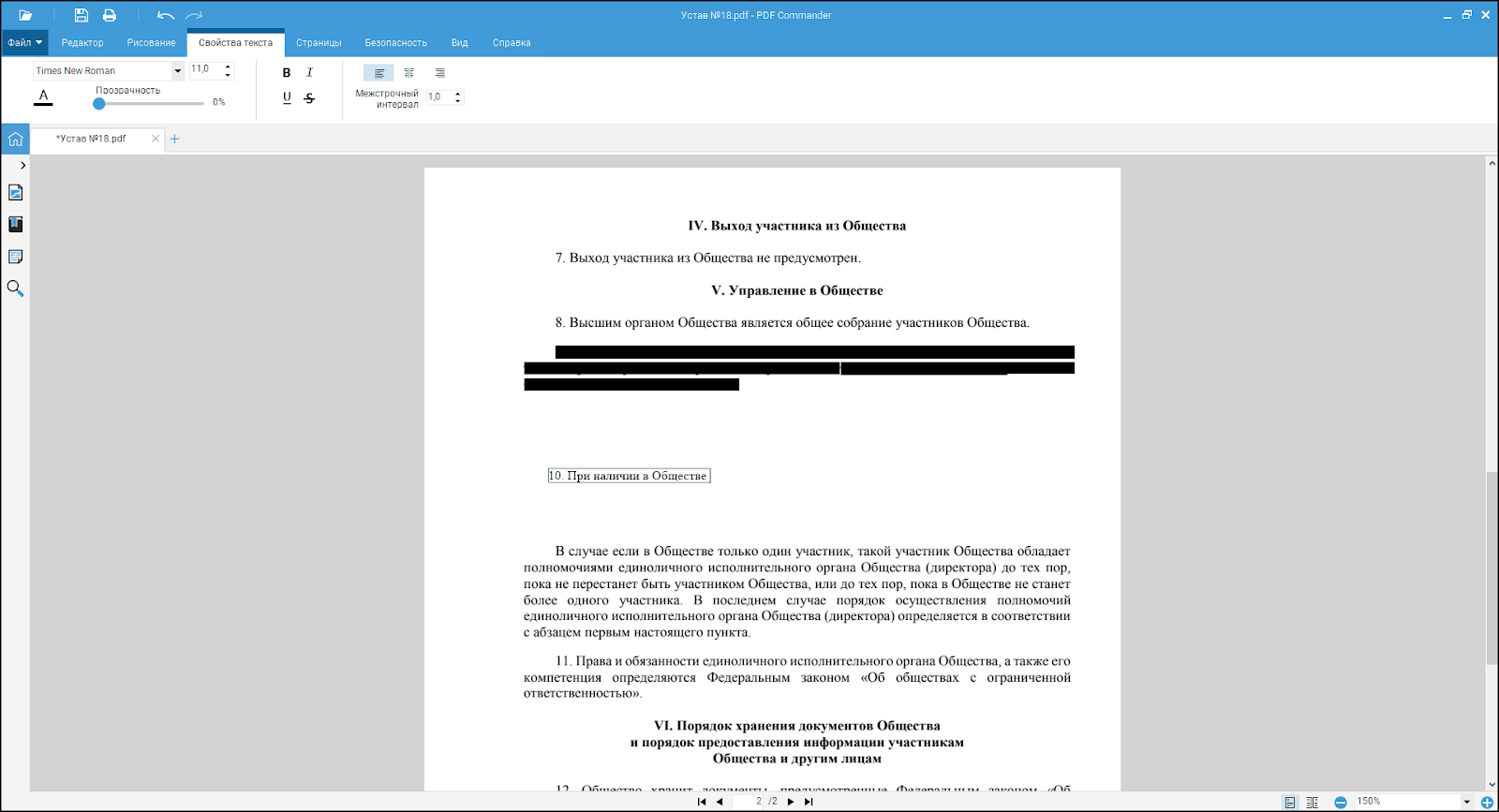Open the 150% zoom level dropdown
The width and height of the screenshot is (1499, 812).
click(1466, 802)
